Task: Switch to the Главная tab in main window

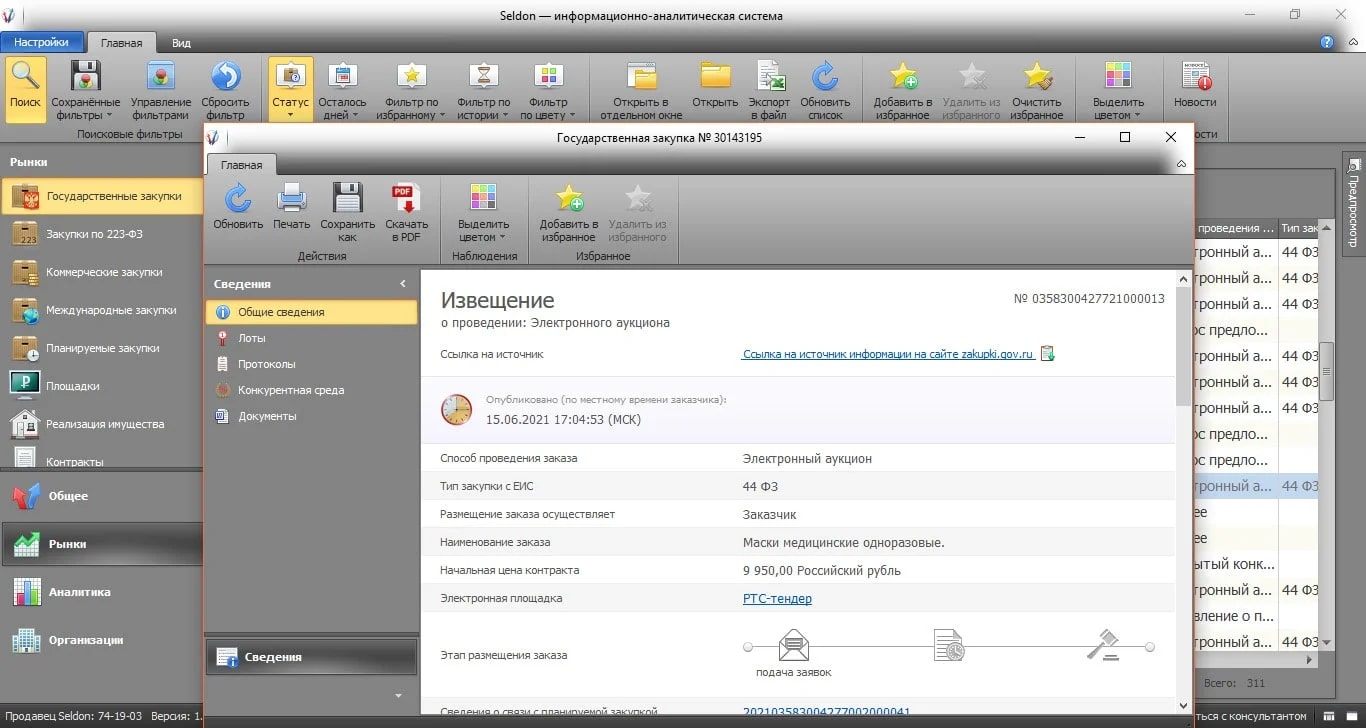Action: [x=121, y=43]
